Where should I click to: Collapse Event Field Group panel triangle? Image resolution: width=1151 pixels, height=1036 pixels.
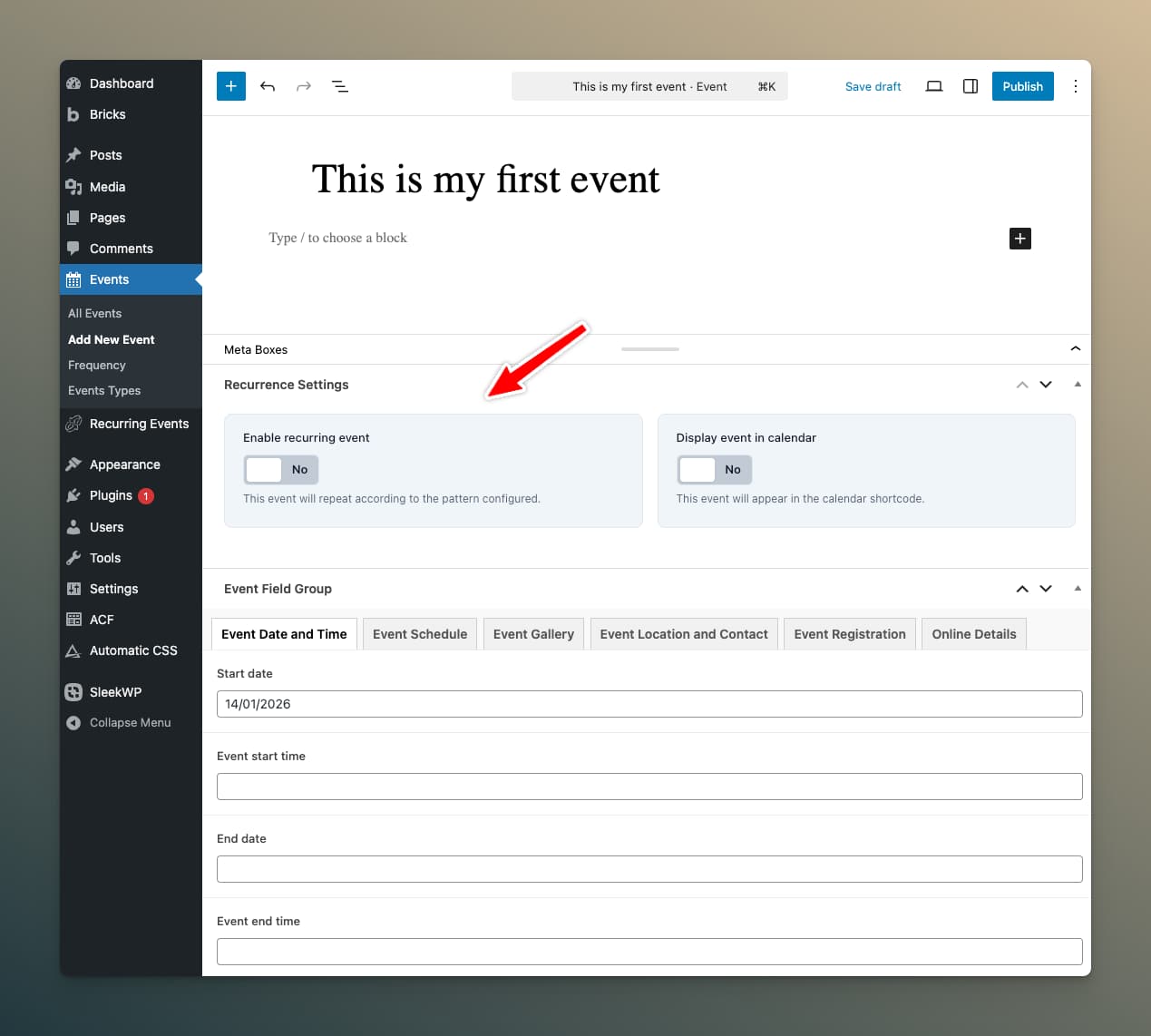pyautogui.click(x=1078, y=589)
